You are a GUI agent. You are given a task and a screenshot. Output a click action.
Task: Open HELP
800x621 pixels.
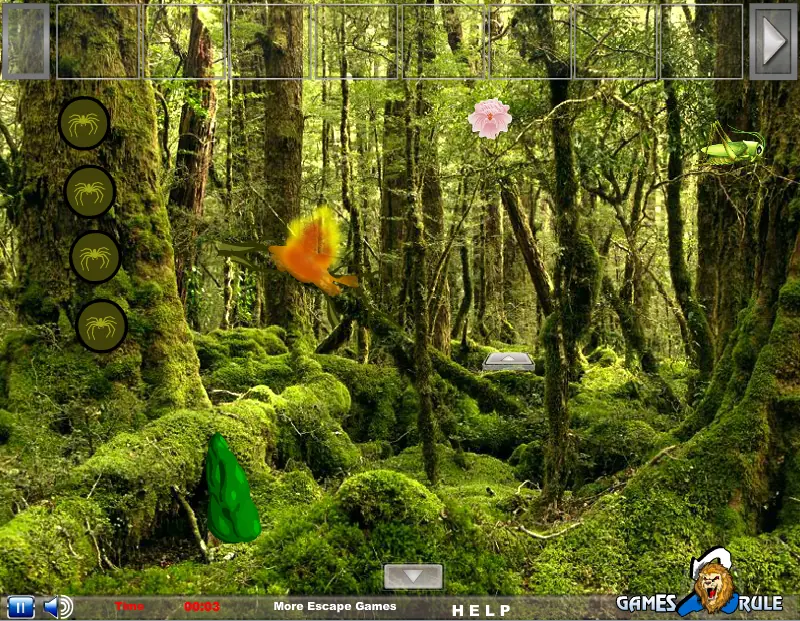click(x=481, y=610)
